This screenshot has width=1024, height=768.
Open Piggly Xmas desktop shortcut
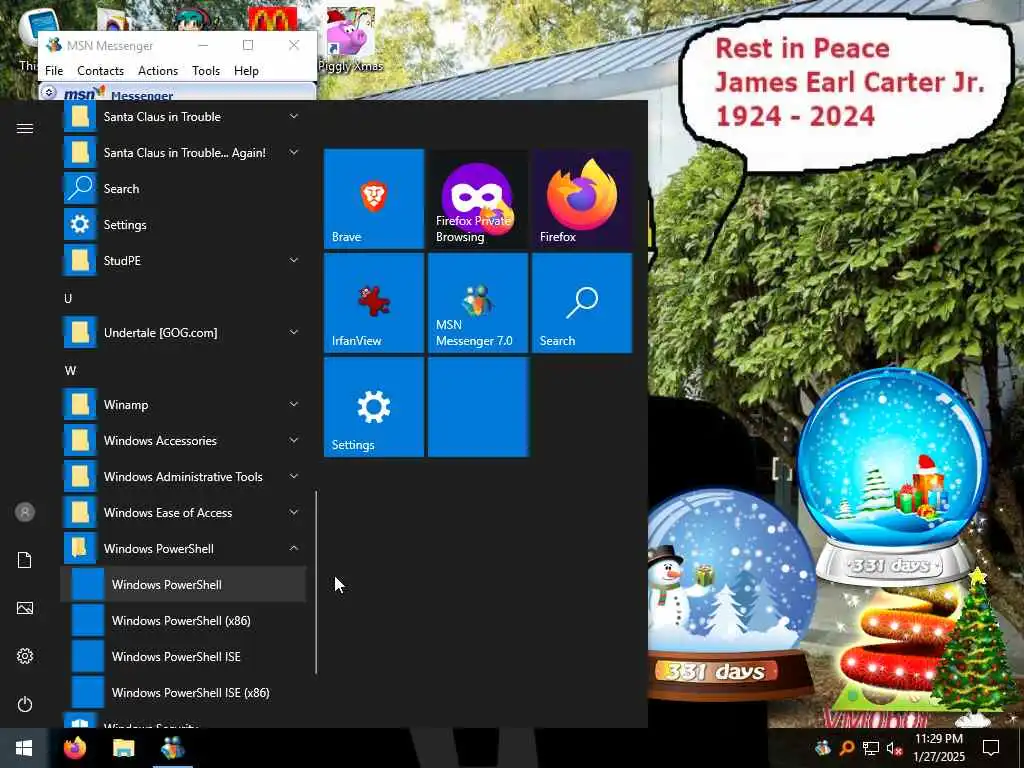(351, 39)
